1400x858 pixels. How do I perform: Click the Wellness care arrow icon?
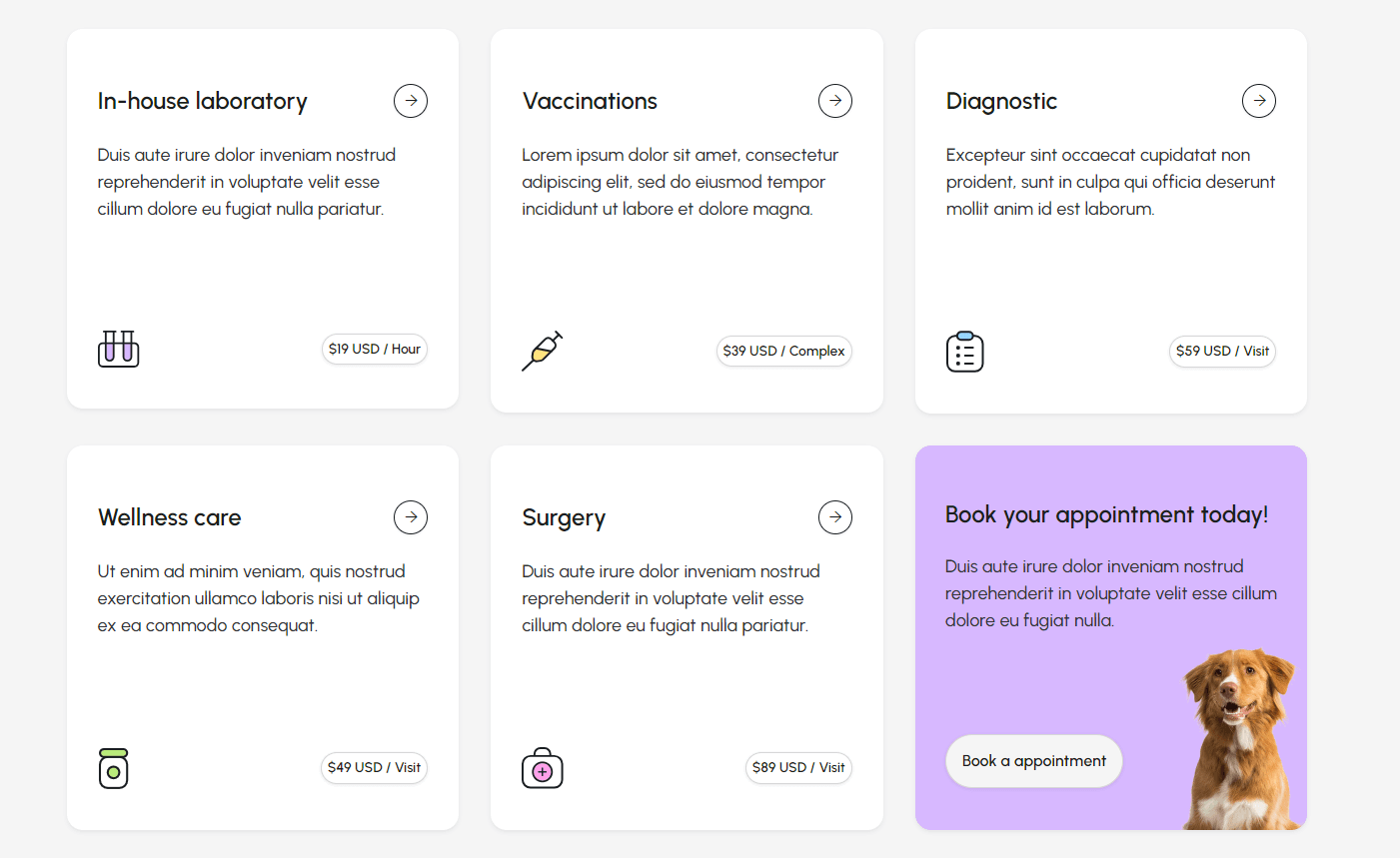coord(411,516)
